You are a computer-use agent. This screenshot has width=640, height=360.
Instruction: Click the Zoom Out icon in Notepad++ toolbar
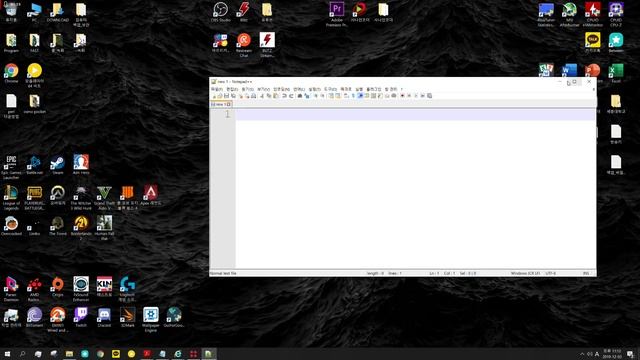[x=322, y=96]
